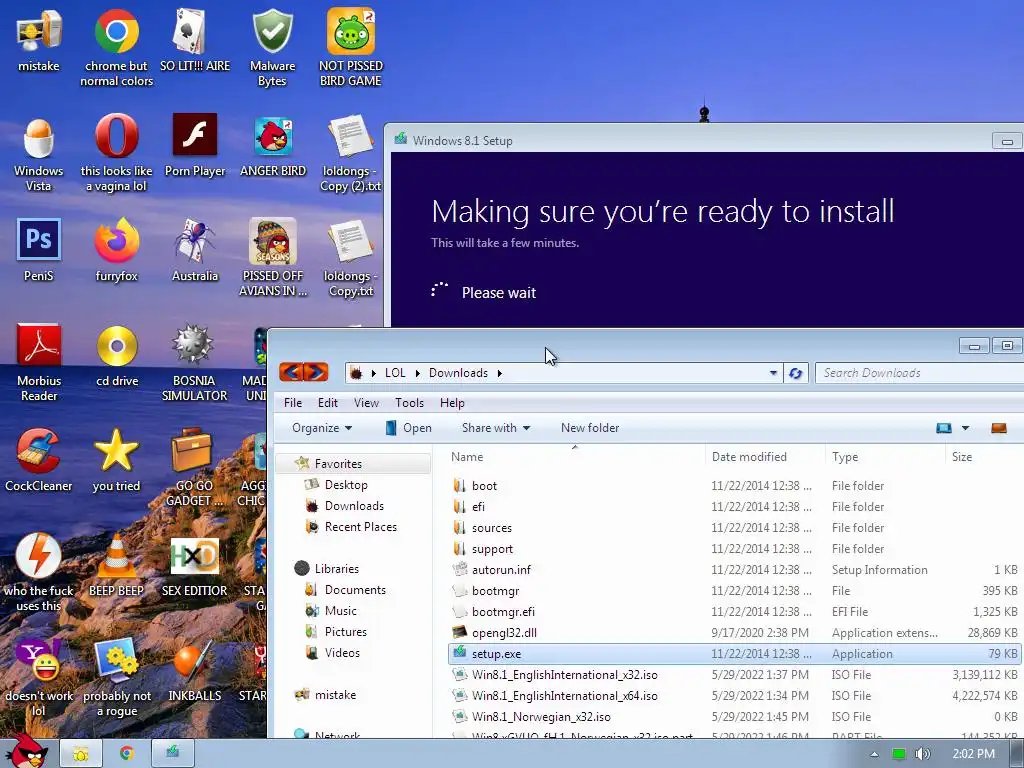This screenshot has width=1024, height=768.
Task: Open the 'Share with' dropdown
Action: (496, 428)
